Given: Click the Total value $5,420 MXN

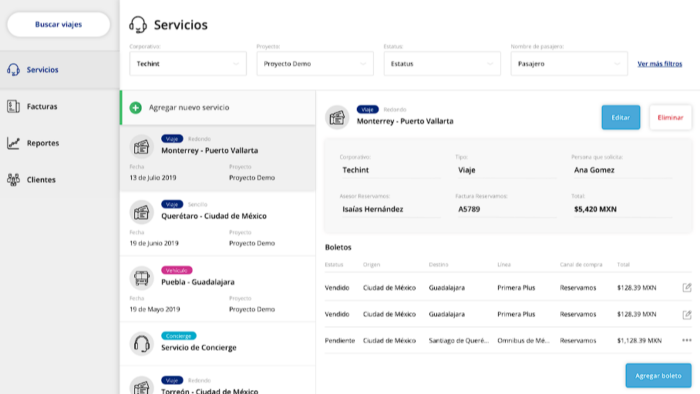Looking at the screenshot, I should tap(595, 209).
